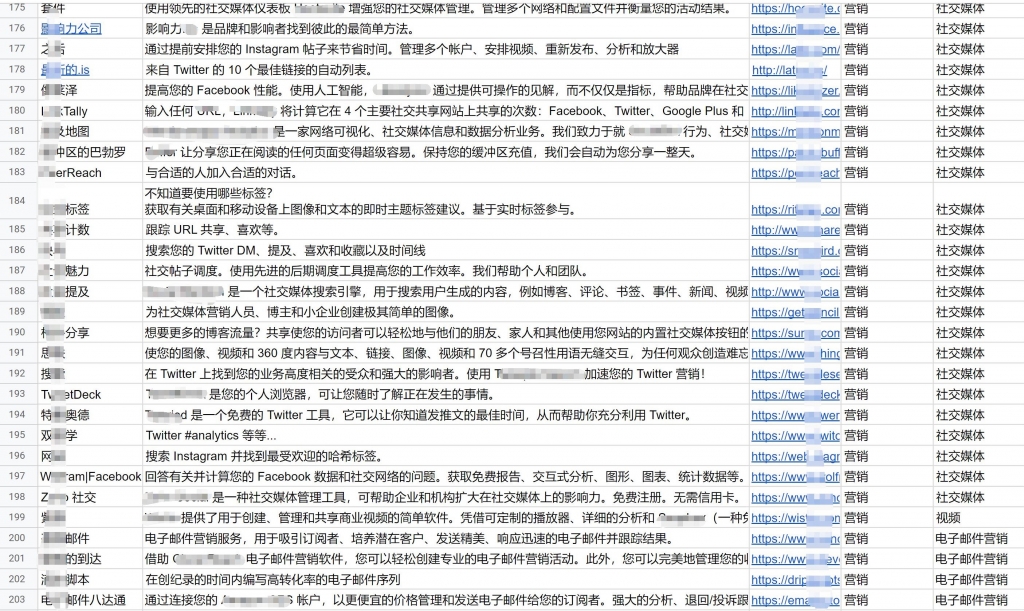This screenshot has width=1024, height=611.
Task: Select description starting '回答有关并计算您的 Facebook 数据'
Action: pyautogui.click(x=445, y=477)
